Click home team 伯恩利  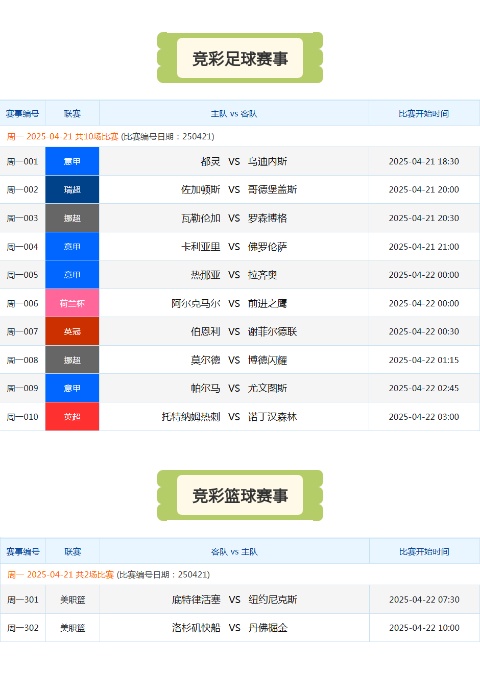(x=205, y=332)
